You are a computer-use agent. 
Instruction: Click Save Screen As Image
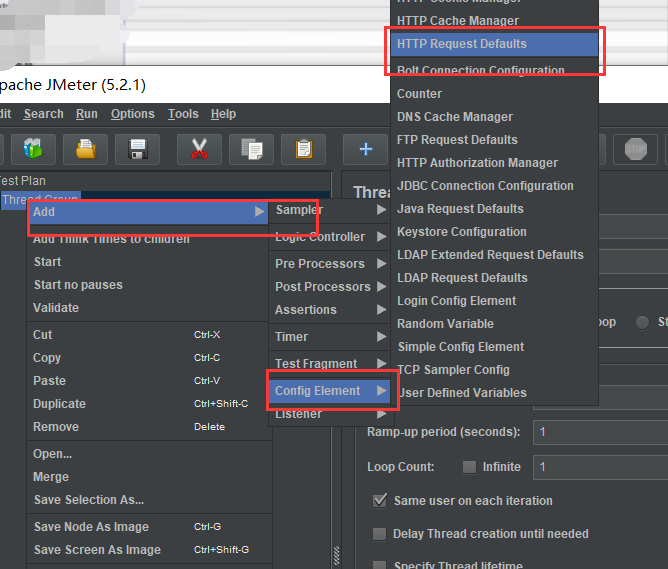148,550
